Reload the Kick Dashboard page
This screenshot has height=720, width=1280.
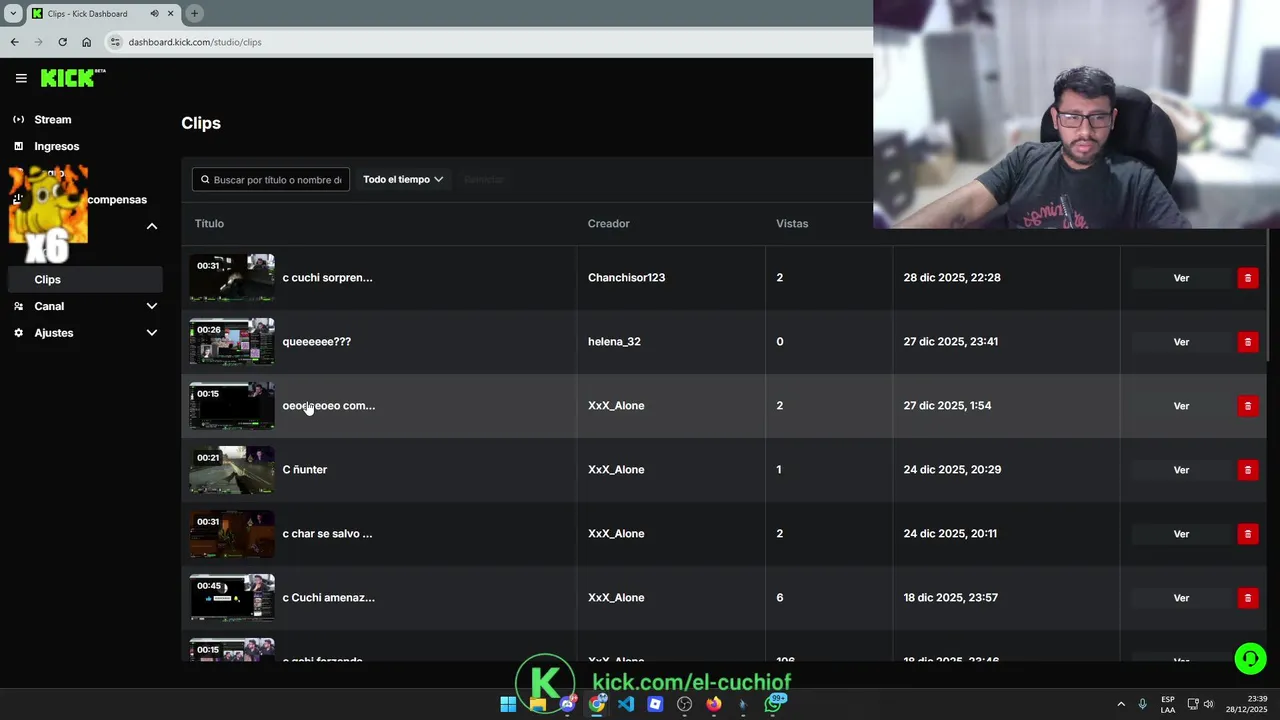click(x=62, y=42)
